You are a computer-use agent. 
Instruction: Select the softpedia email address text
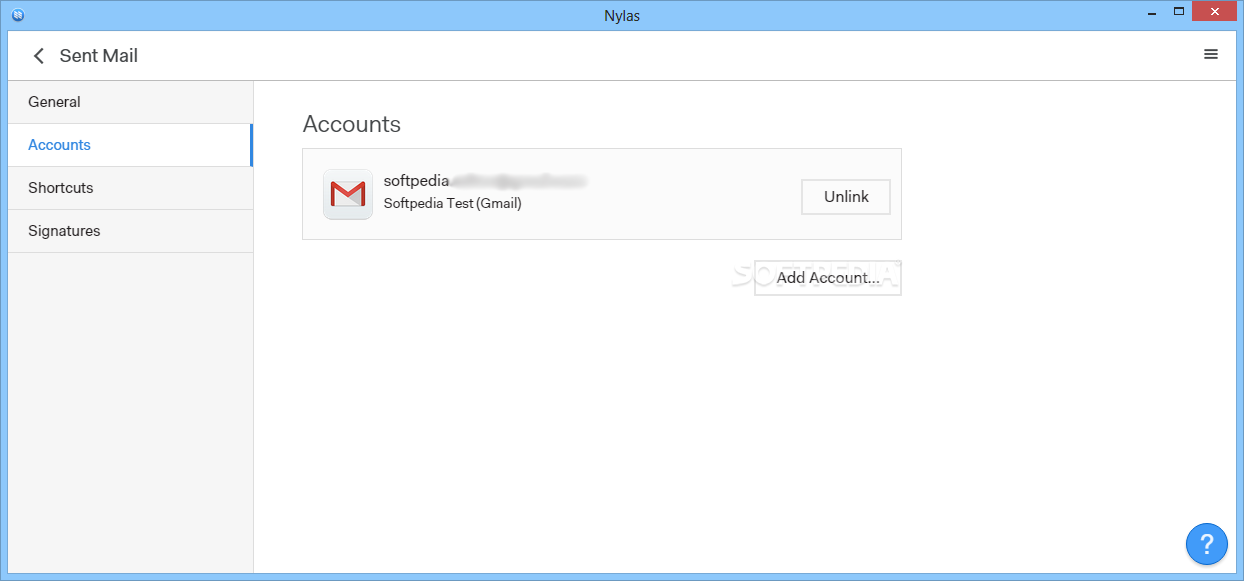485,181
